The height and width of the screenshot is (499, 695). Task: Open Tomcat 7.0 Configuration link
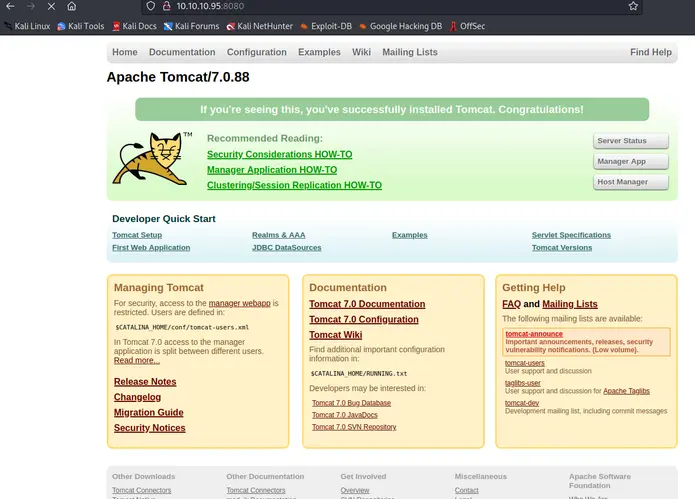(364, 320)
